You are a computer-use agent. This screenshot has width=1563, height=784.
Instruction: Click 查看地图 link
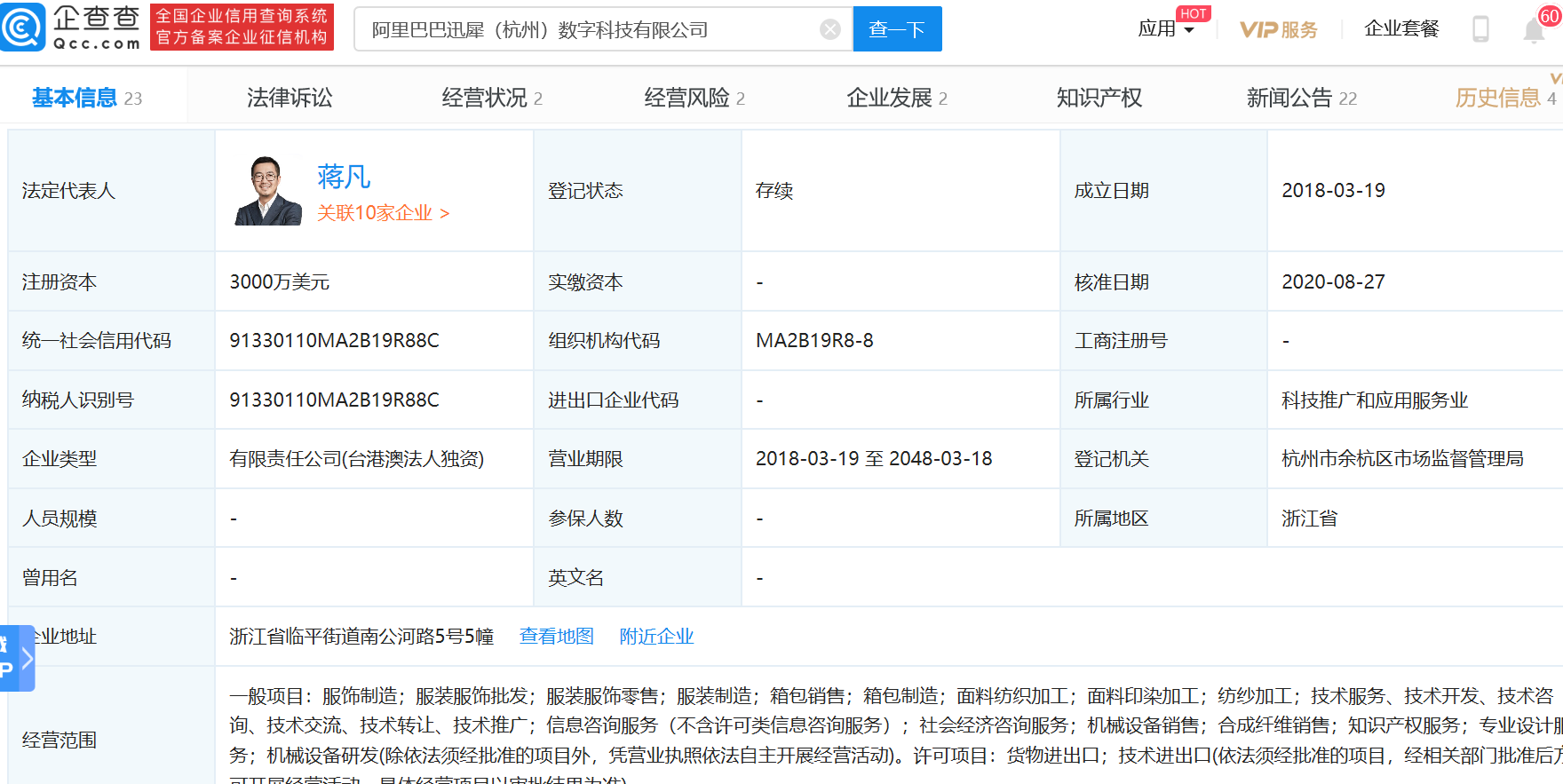[556, 637]
